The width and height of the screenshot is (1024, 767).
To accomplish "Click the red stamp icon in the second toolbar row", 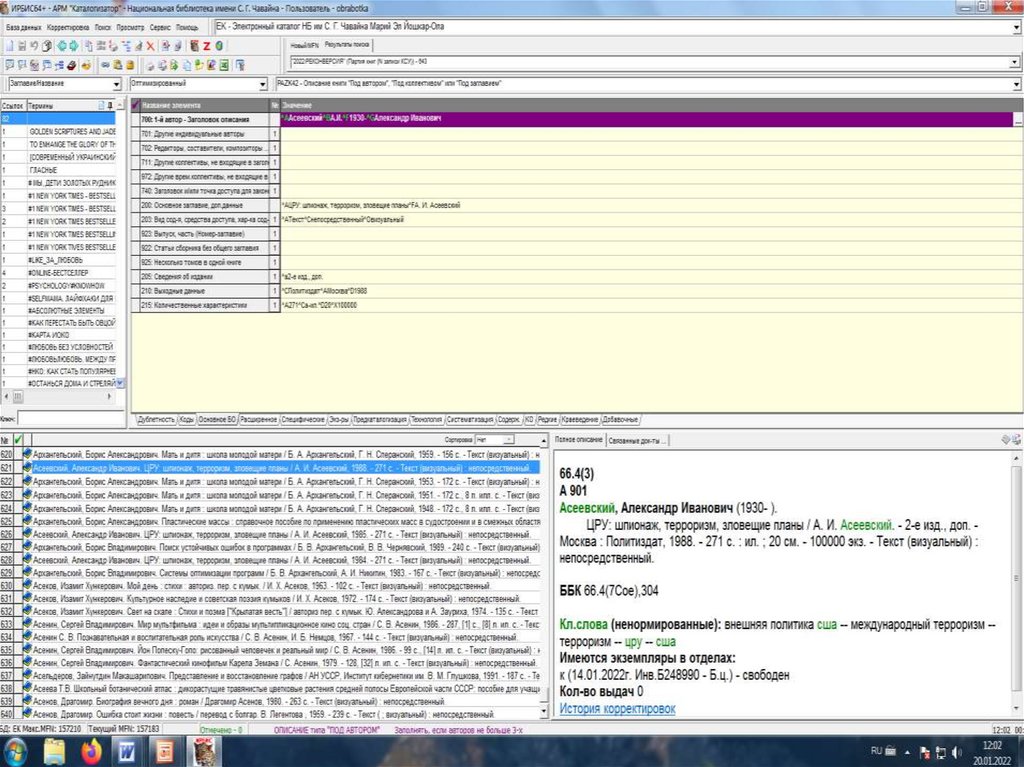I will 72,65.
